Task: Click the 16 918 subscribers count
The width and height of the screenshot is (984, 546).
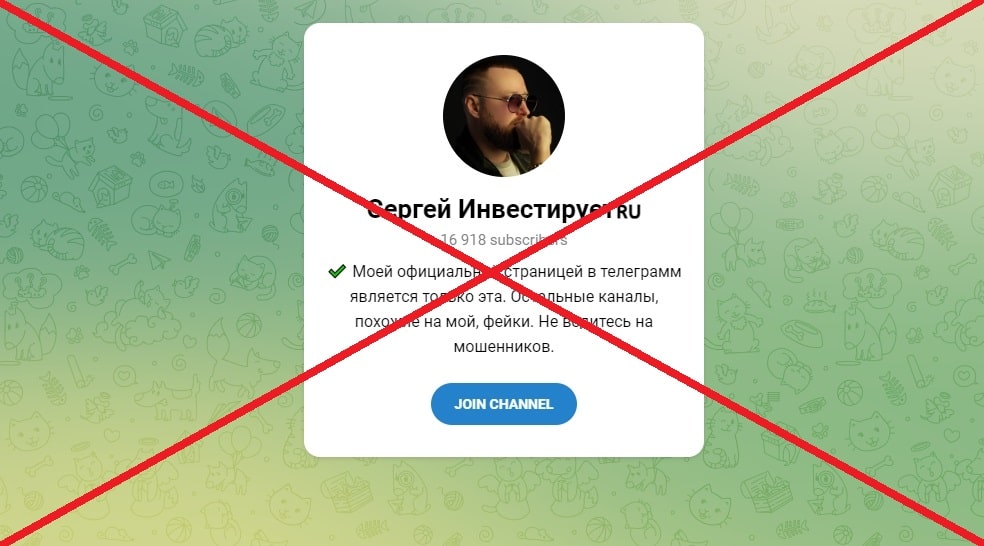Action: coord(503,240)
